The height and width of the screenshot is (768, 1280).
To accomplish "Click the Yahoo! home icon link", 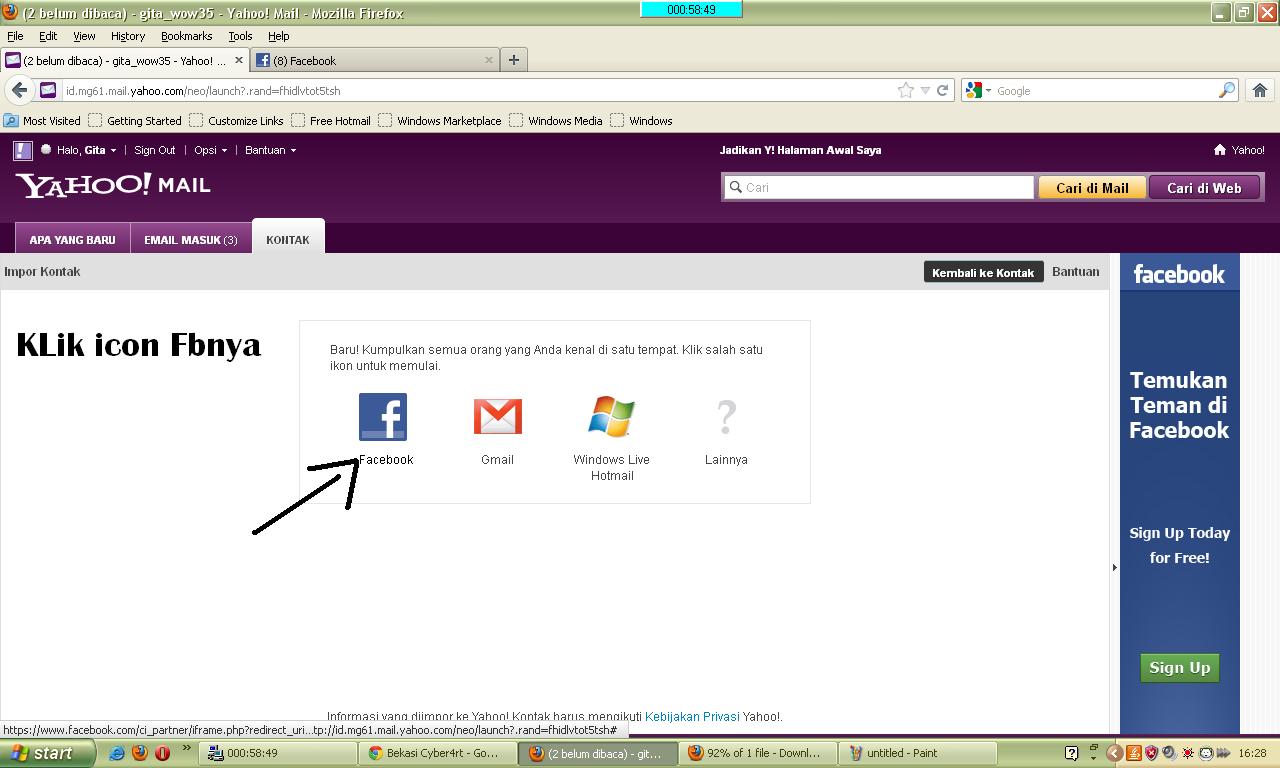I will tap(1239, 150).
